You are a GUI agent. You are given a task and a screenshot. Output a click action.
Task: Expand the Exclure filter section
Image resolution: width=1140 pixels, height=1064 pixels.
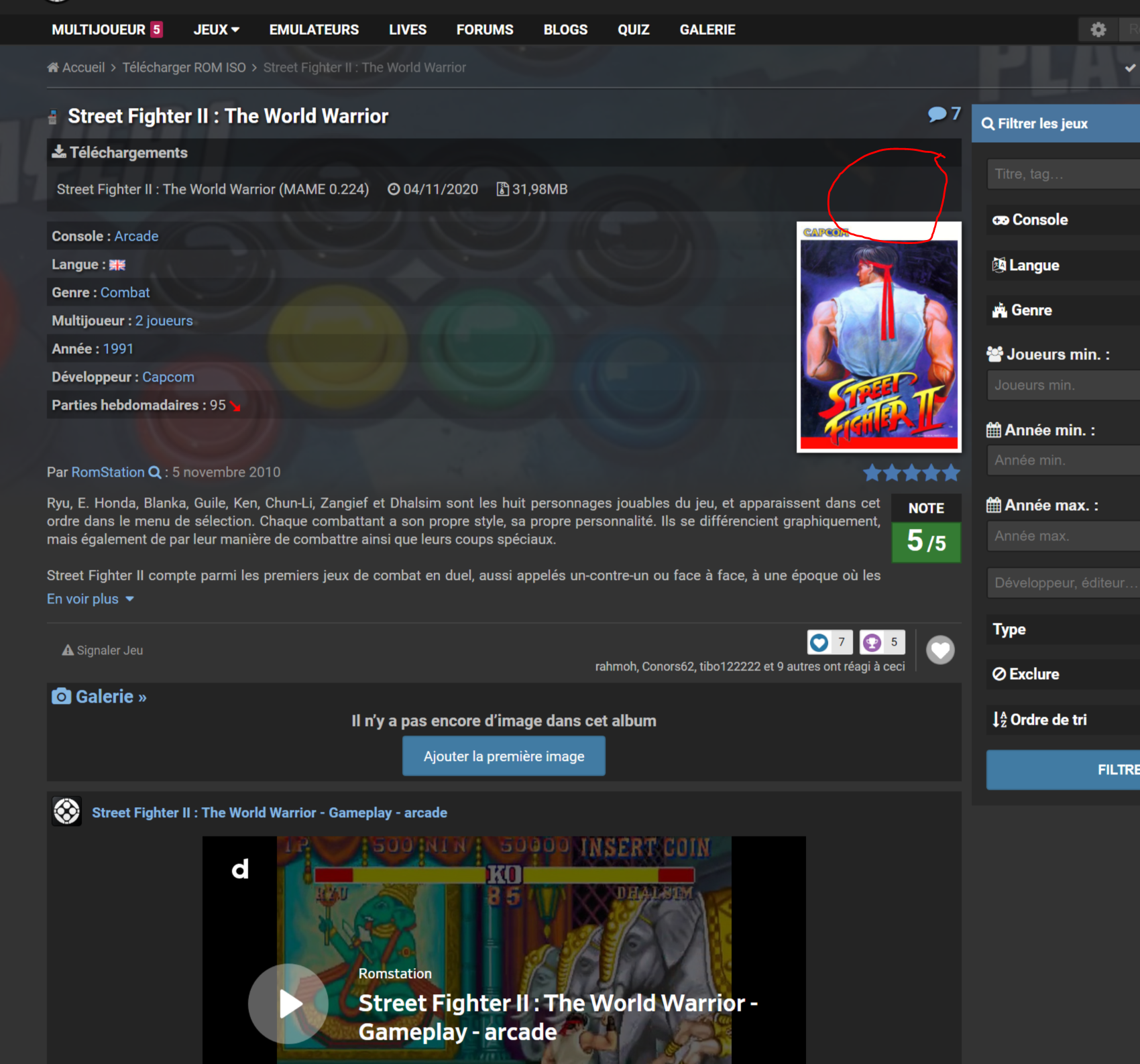[x=1064, y=674]
